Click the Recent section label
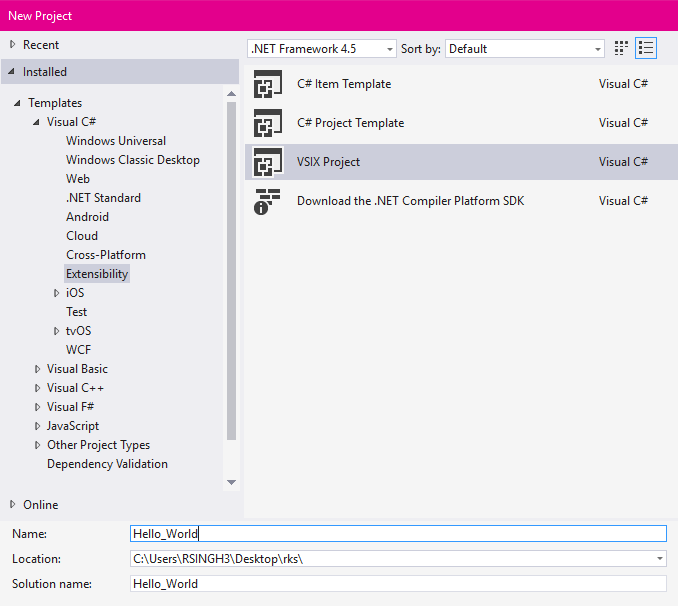Image resolution: width=678 pixels, height=606 pixels. click(41, 45)
